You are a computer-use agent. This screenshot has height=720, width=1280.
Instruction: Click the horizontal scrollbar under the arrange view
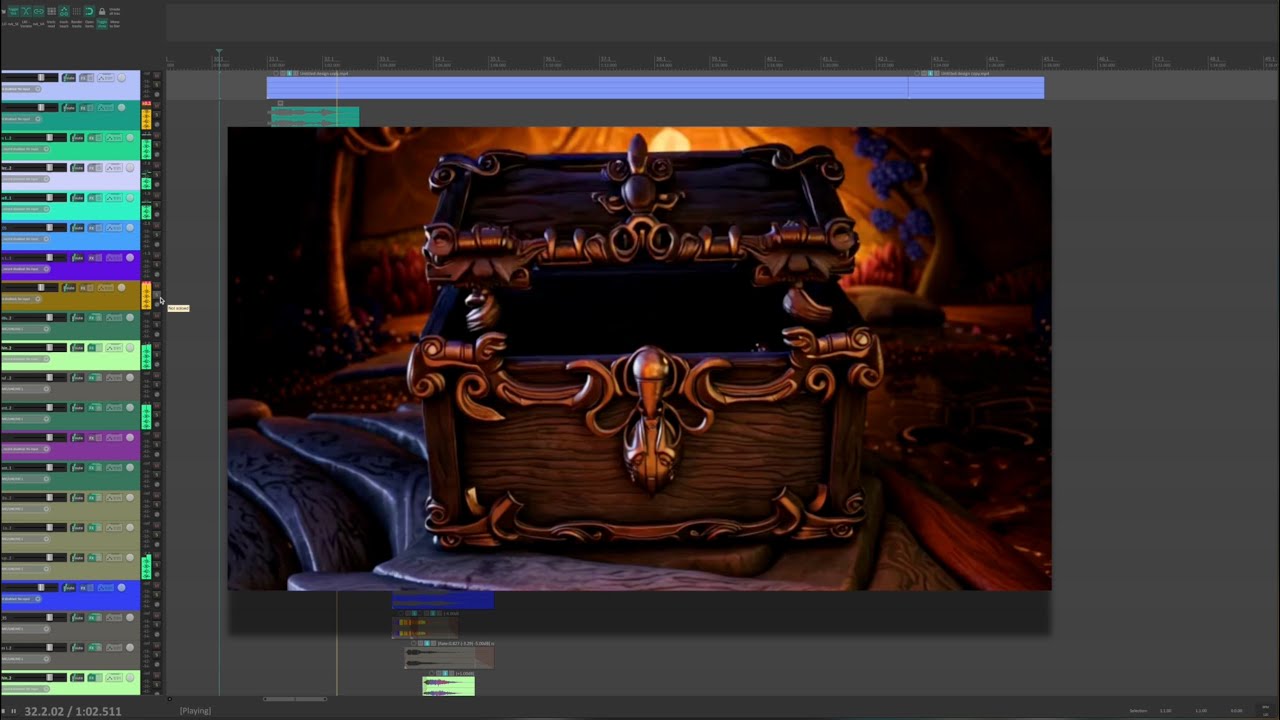click(x=295, y=699)
